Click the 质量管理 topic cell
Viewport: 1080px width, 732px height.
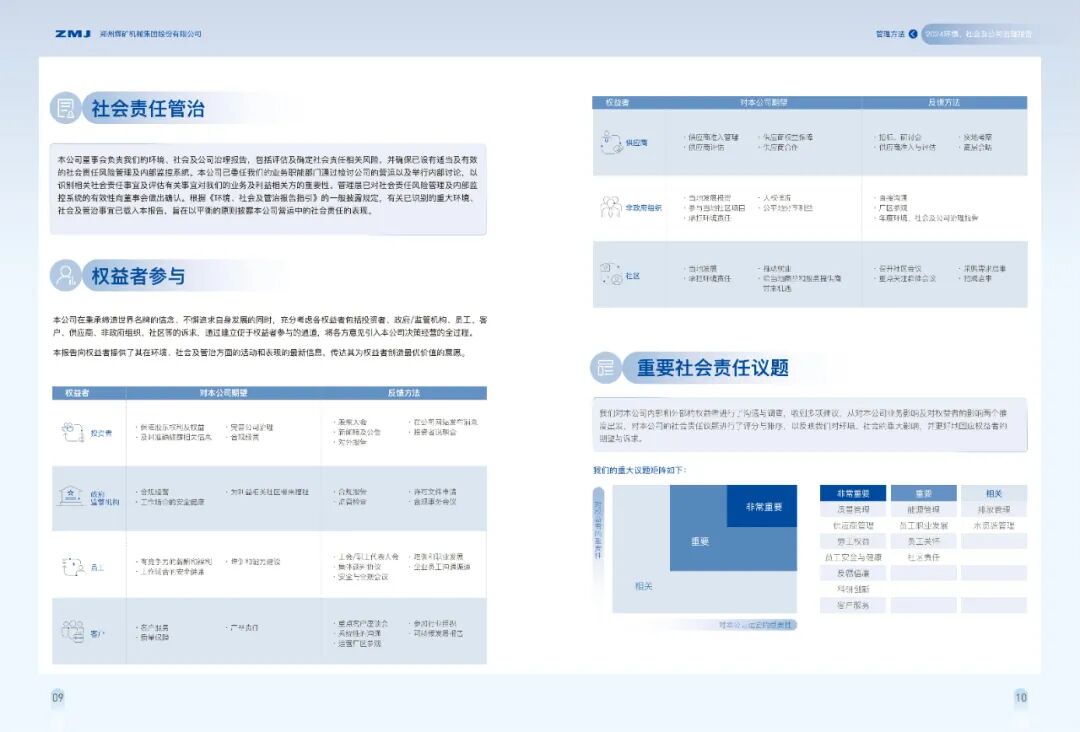(x=852, y=509)
